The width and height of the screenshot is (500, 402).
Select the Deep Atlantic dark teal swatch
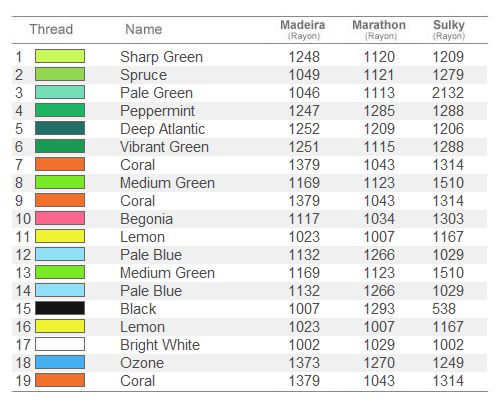coord(60,128)
